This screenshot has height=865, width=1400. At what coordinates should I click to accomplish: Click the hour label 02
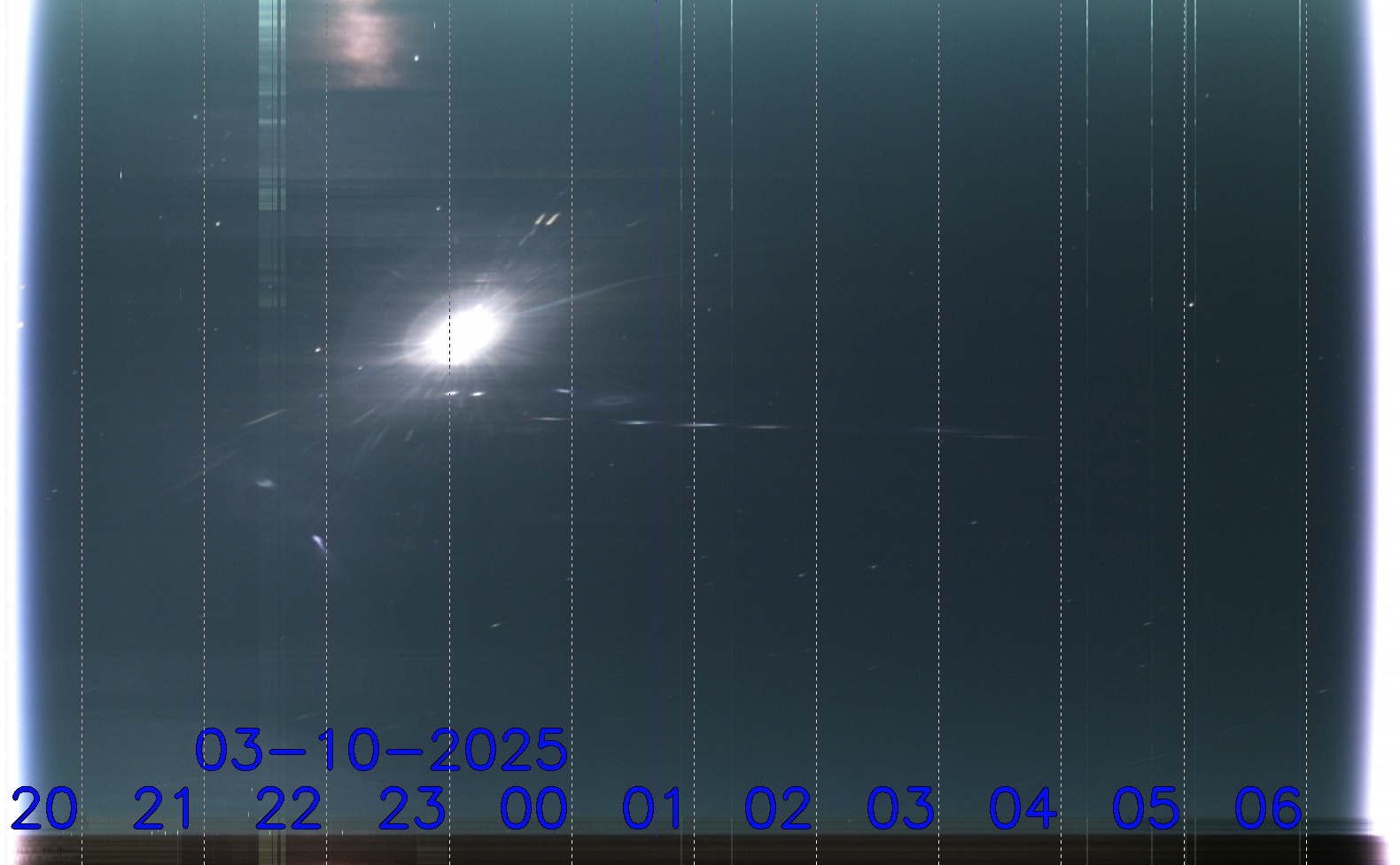tap(778, 808)
